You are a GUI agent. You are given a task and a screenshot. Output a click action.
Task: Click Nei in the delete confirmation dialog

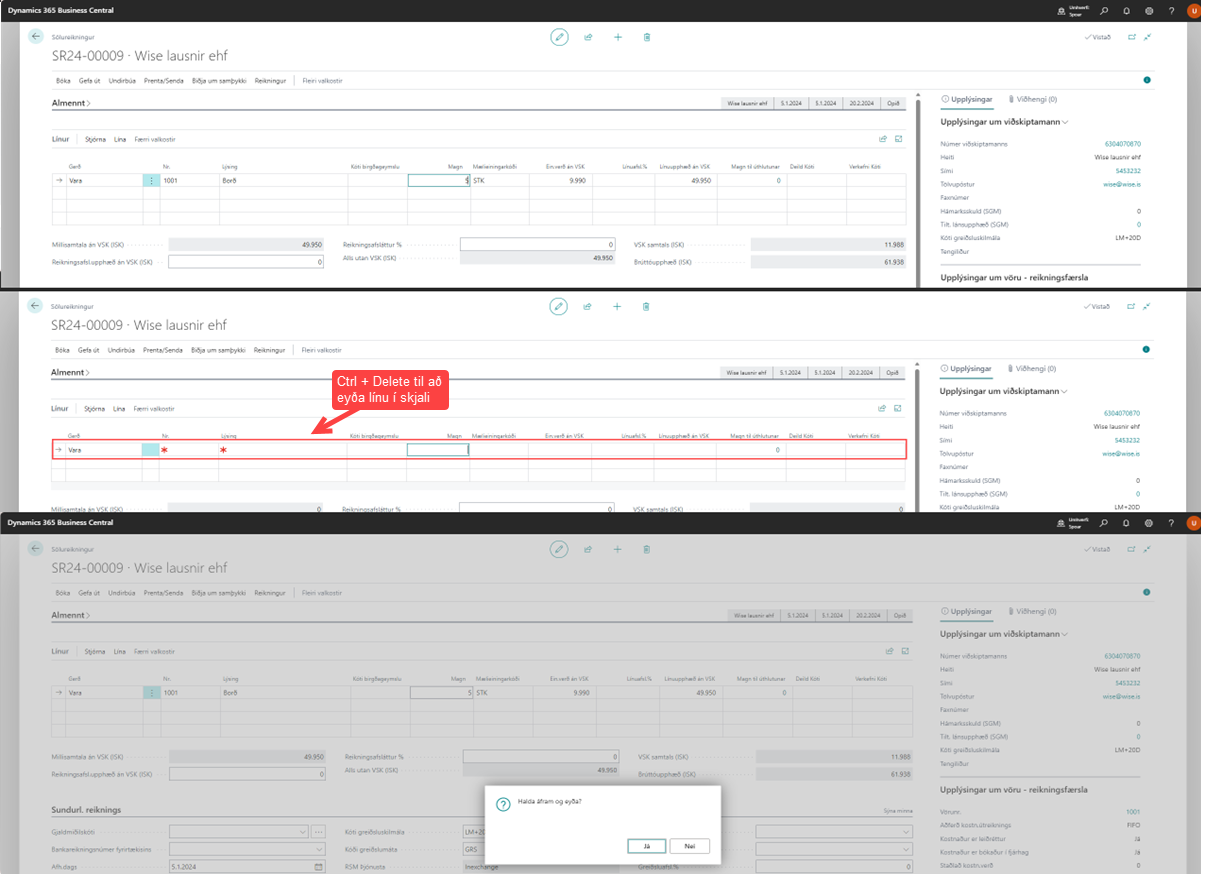[x=690, y=846]
